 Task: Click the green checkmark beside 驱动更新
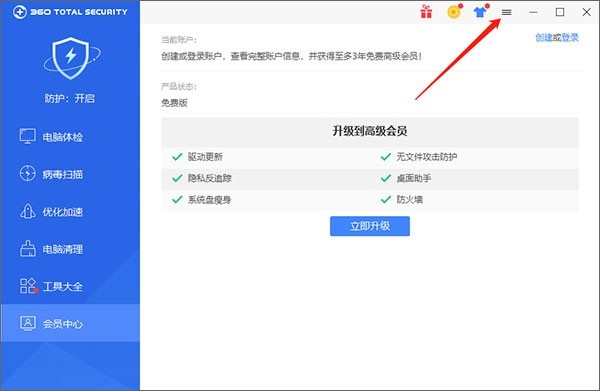pos(177,157)
